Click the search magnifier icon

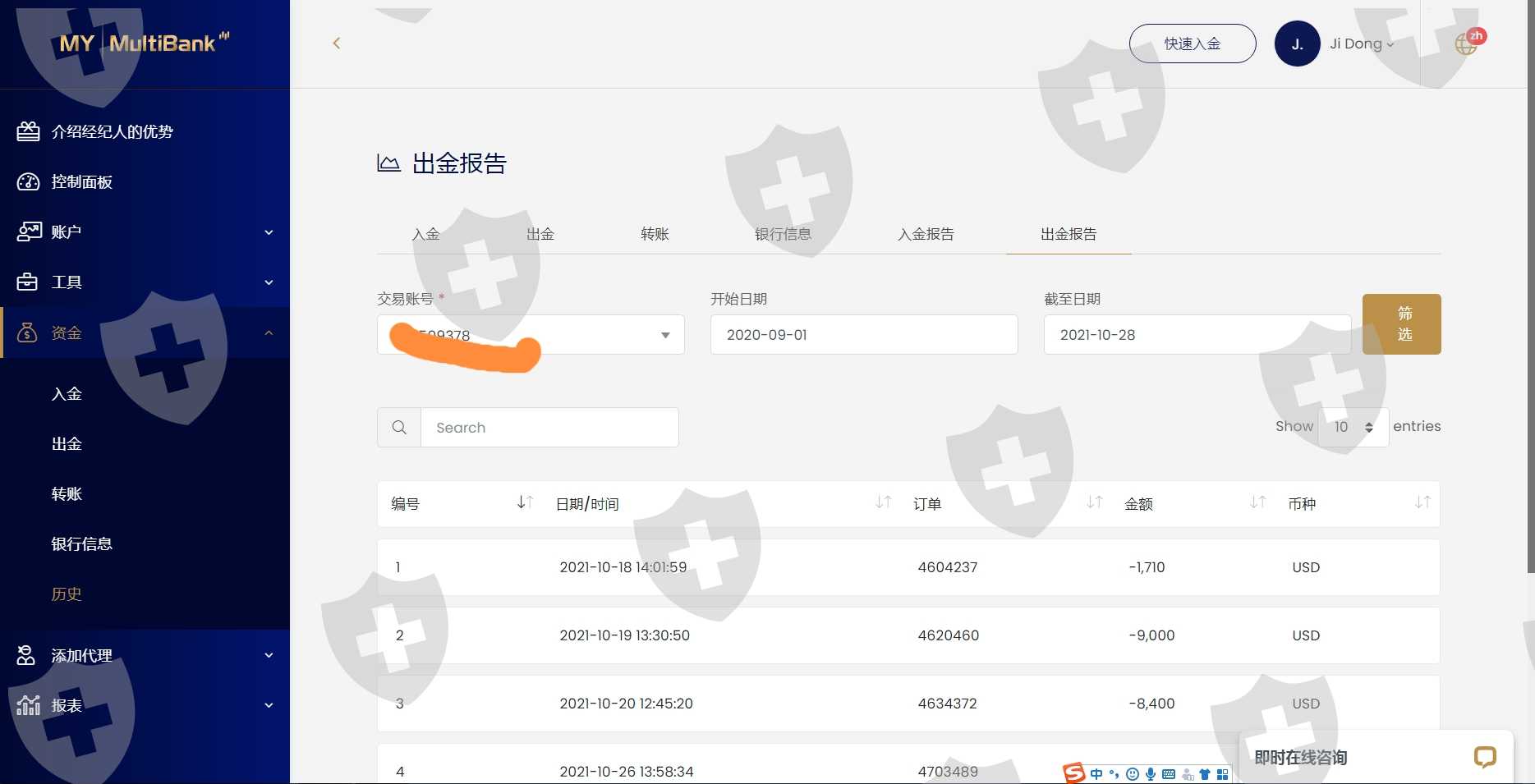399,427
